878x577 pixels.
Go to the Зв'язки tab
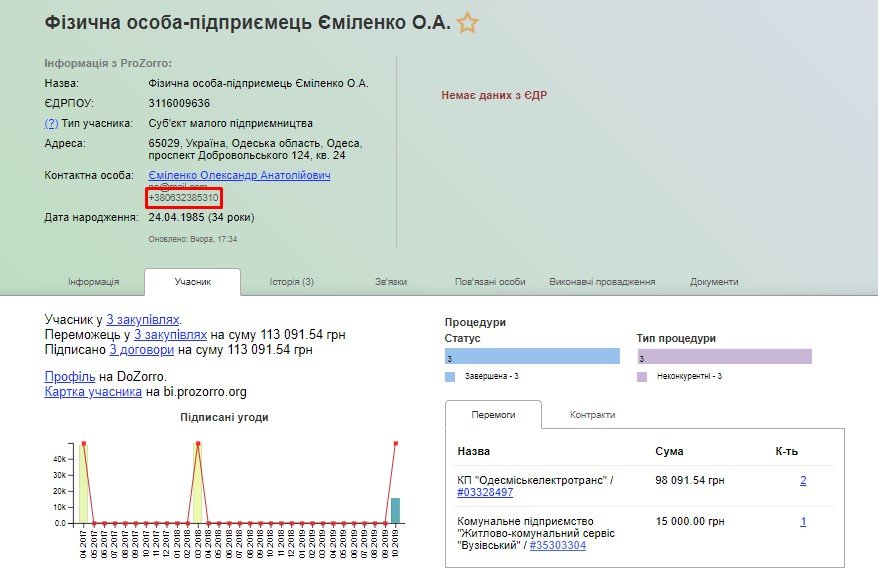pos(390,282)
